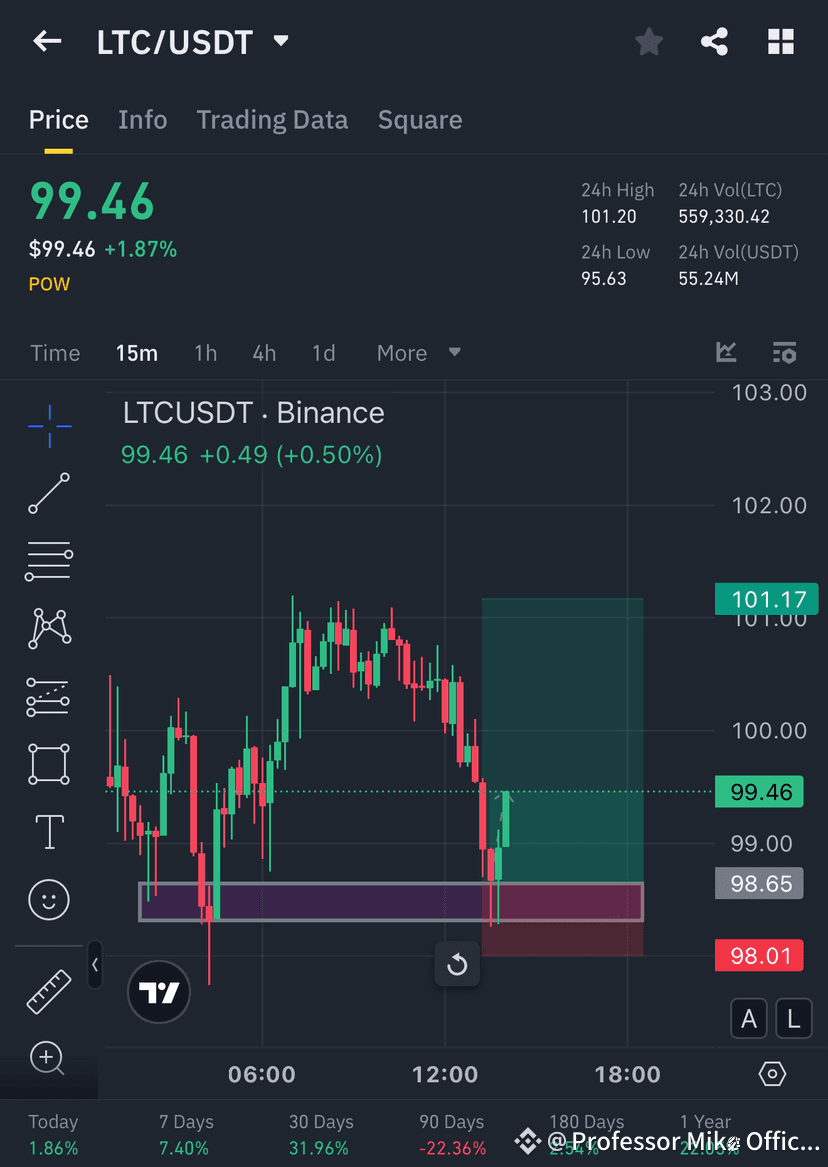Toggle auto scale with the A button

[x=749, y=1018]
